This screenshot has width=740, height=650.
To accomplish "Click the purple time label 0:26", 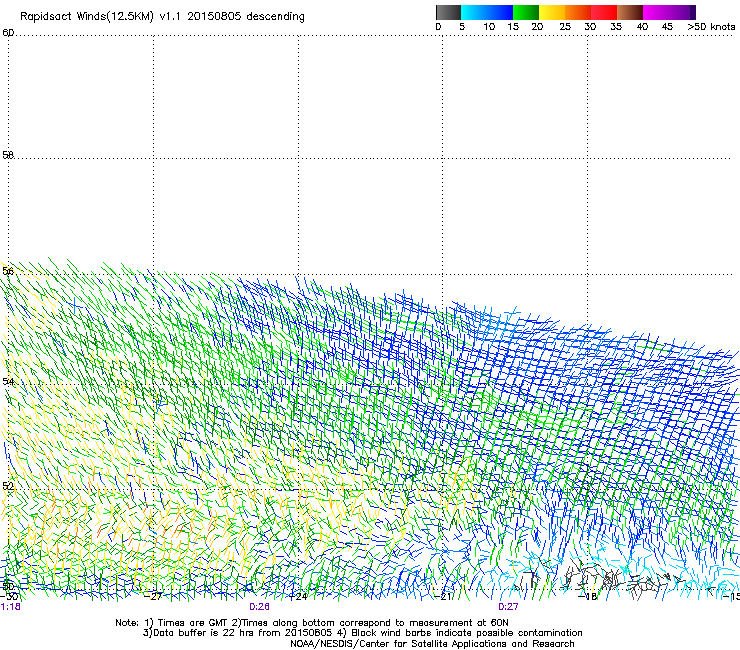I will [260, 607].
